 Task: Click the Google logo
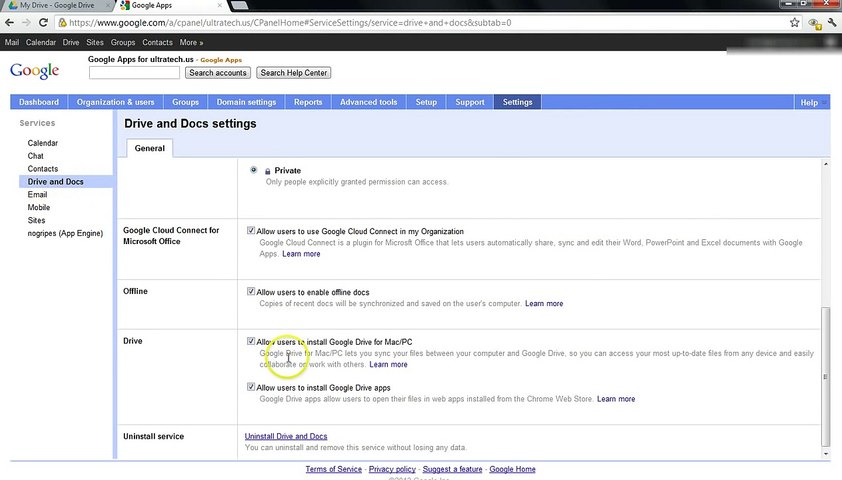click(x=34, y=71)
